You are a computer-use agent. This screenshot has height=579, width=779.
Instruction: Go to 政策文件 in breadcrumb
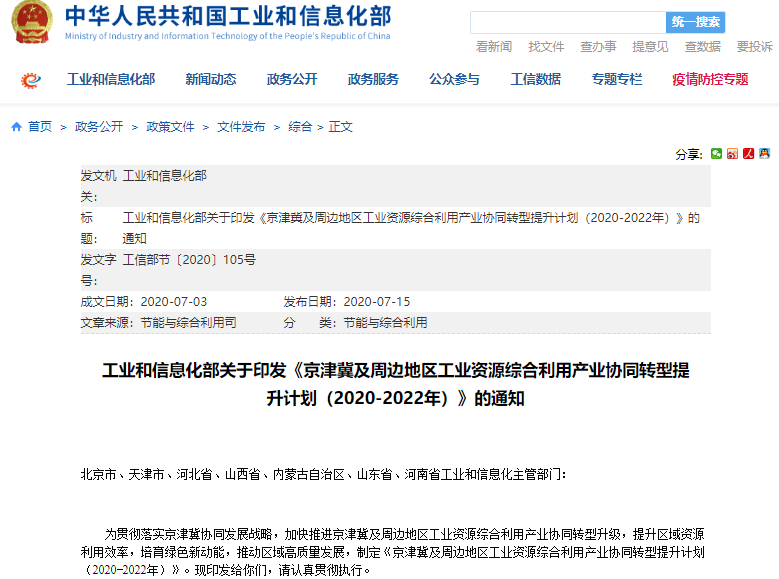tap(170, 127)
